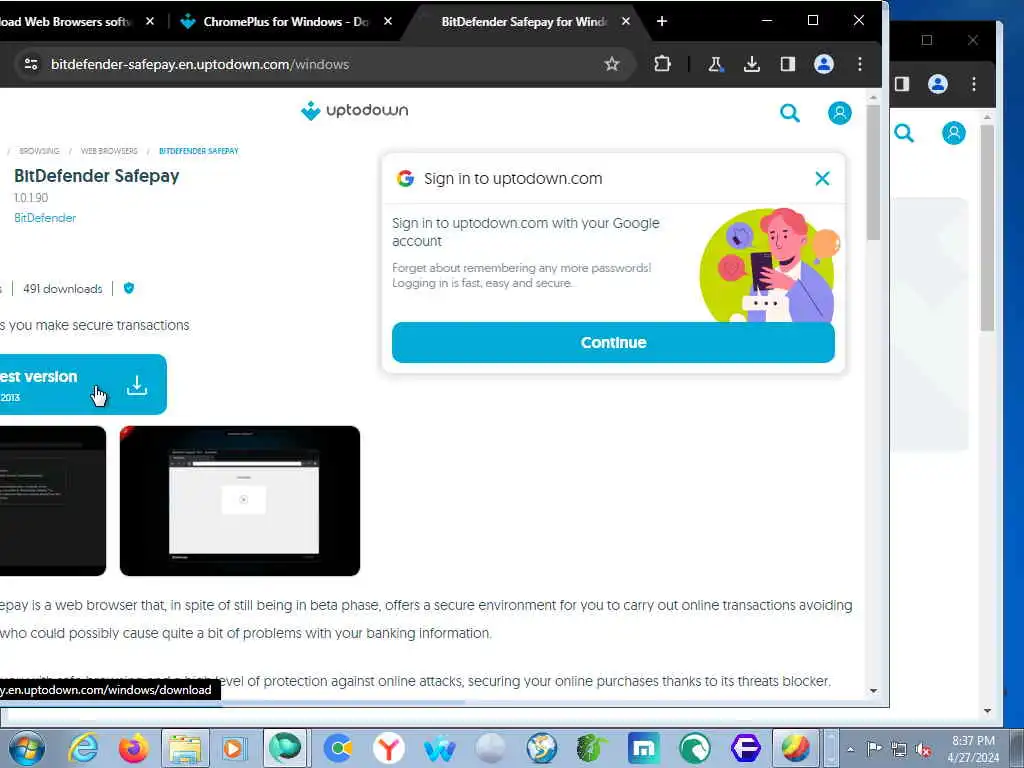Open the Chrome downloads icon
This screenshot has width=1024, height=768.
[x=752, y=64]
